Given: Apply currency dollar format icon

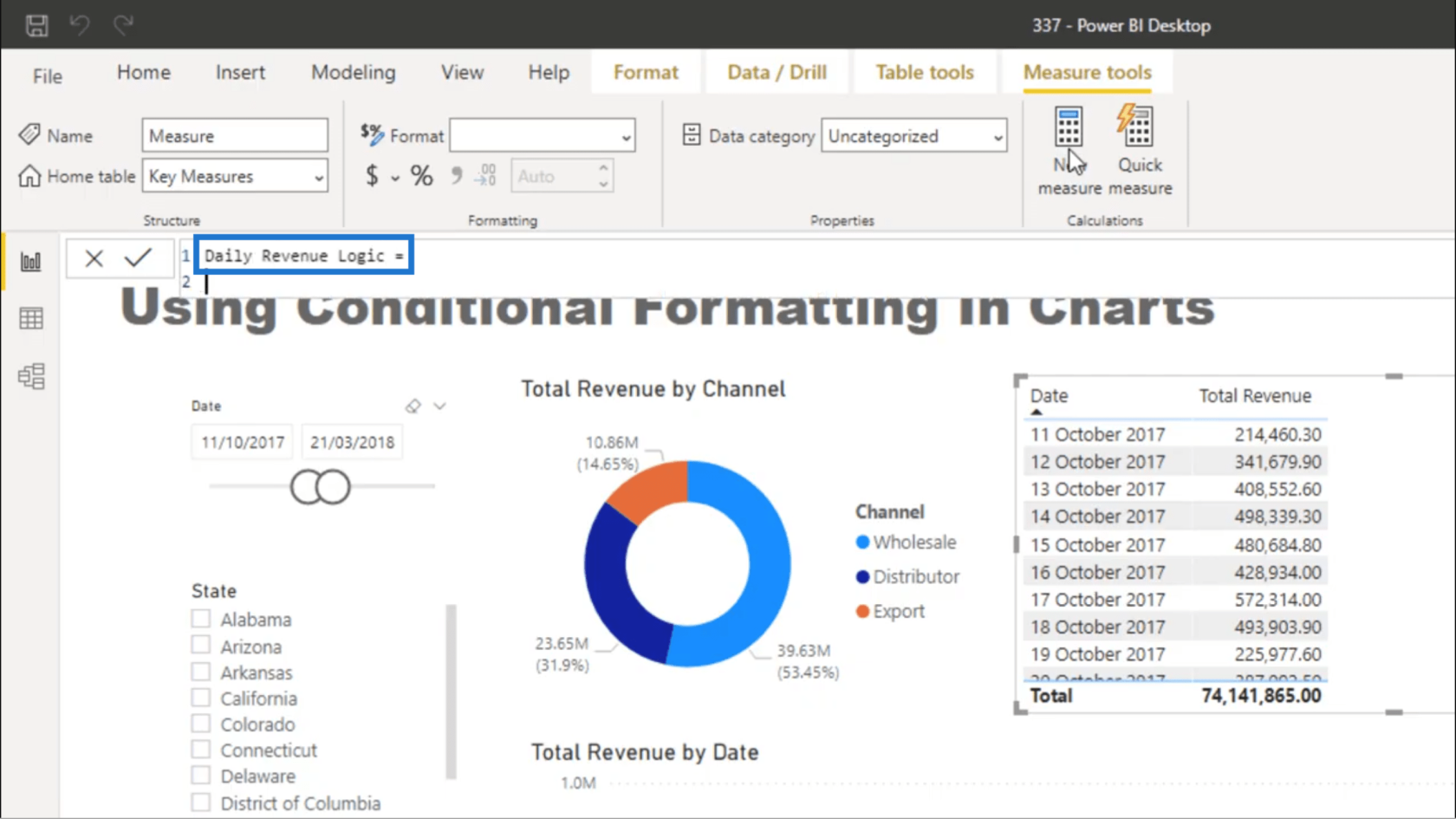Looking at the screenshot, I should pos(372,176).
